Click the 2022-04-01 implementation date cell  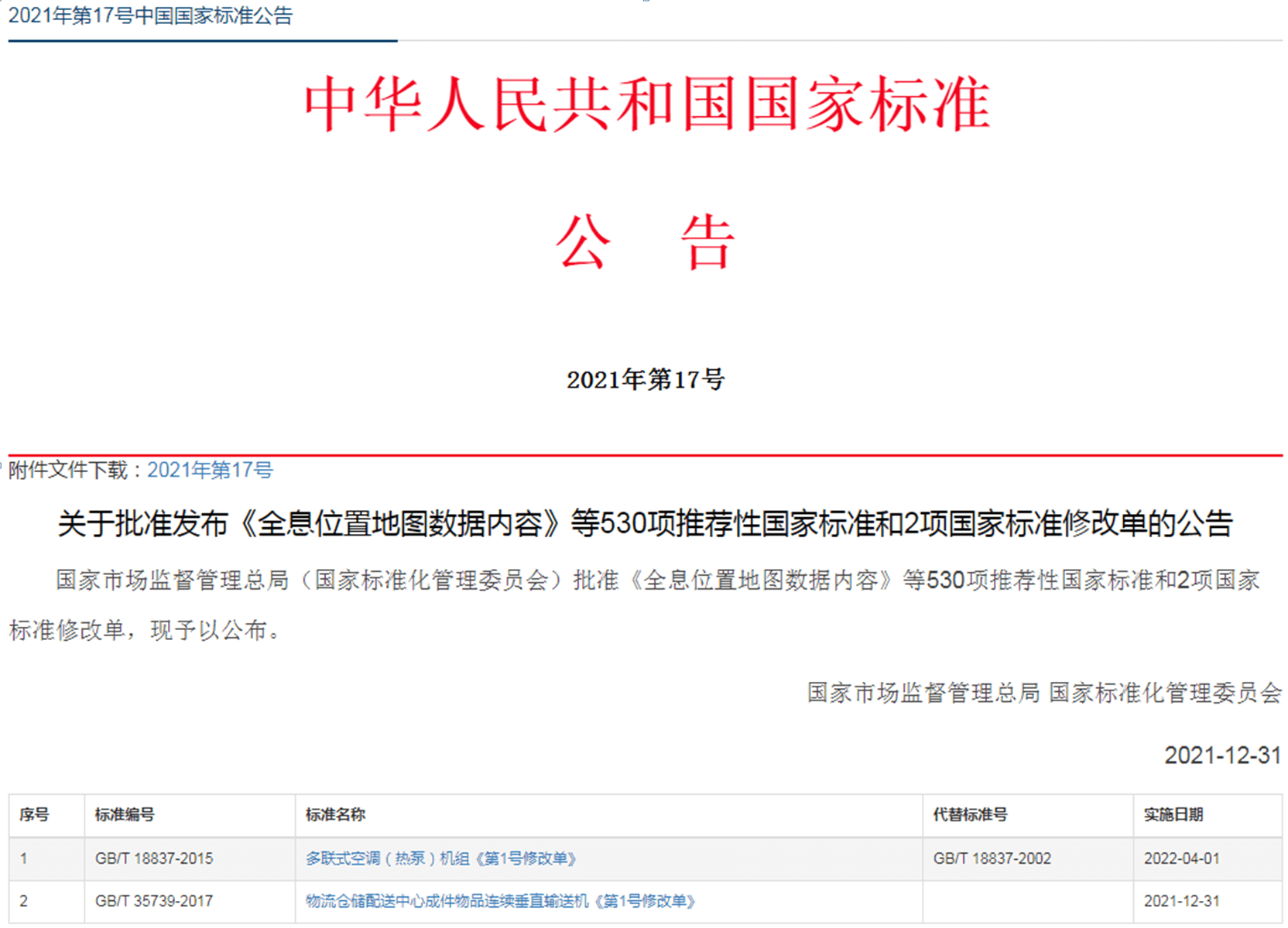(x=1181, y=858)
